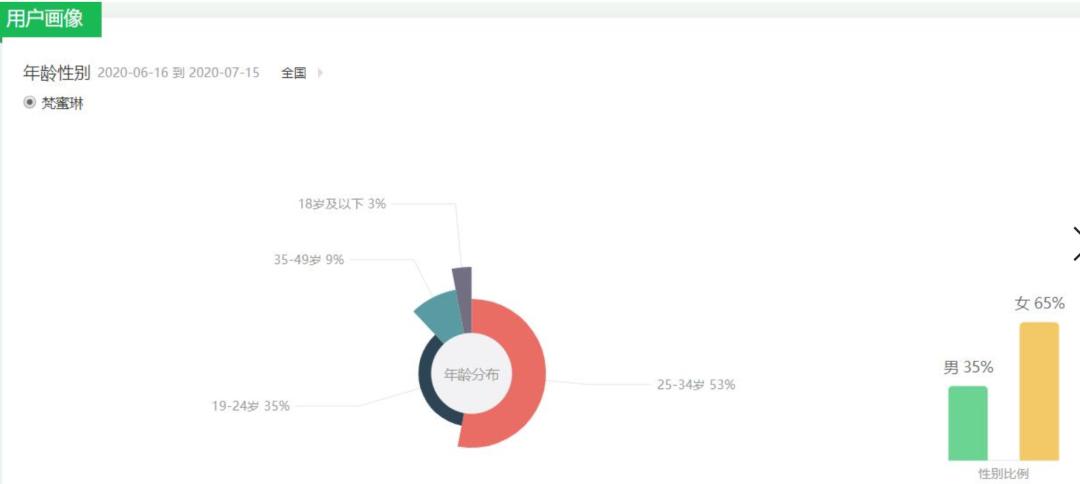
Task: Click the 35-49岁 9% chart label
Action: pyautogui.click(x=309, y=260)
